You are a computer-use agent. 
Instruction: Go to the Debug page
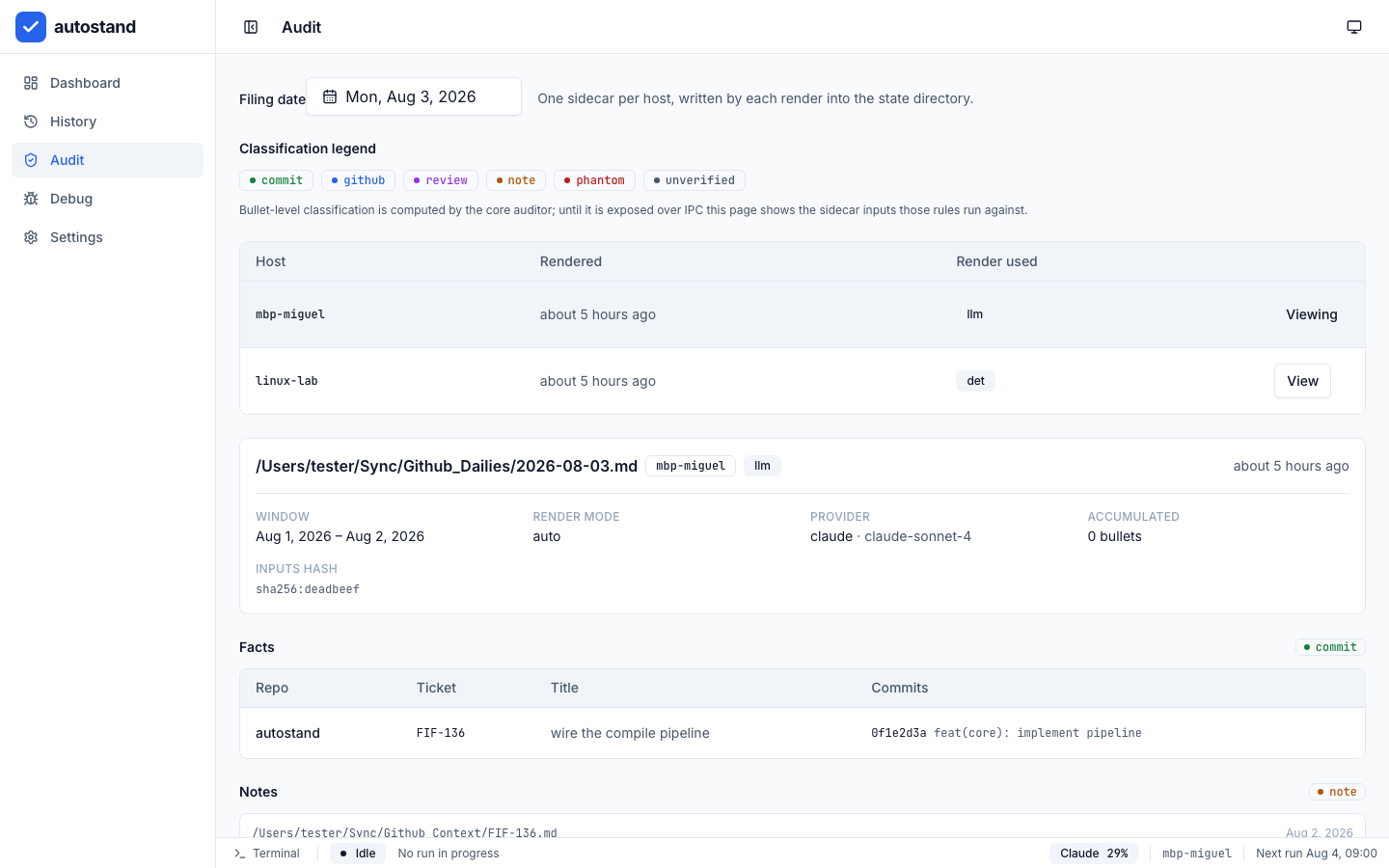point(107,199)
